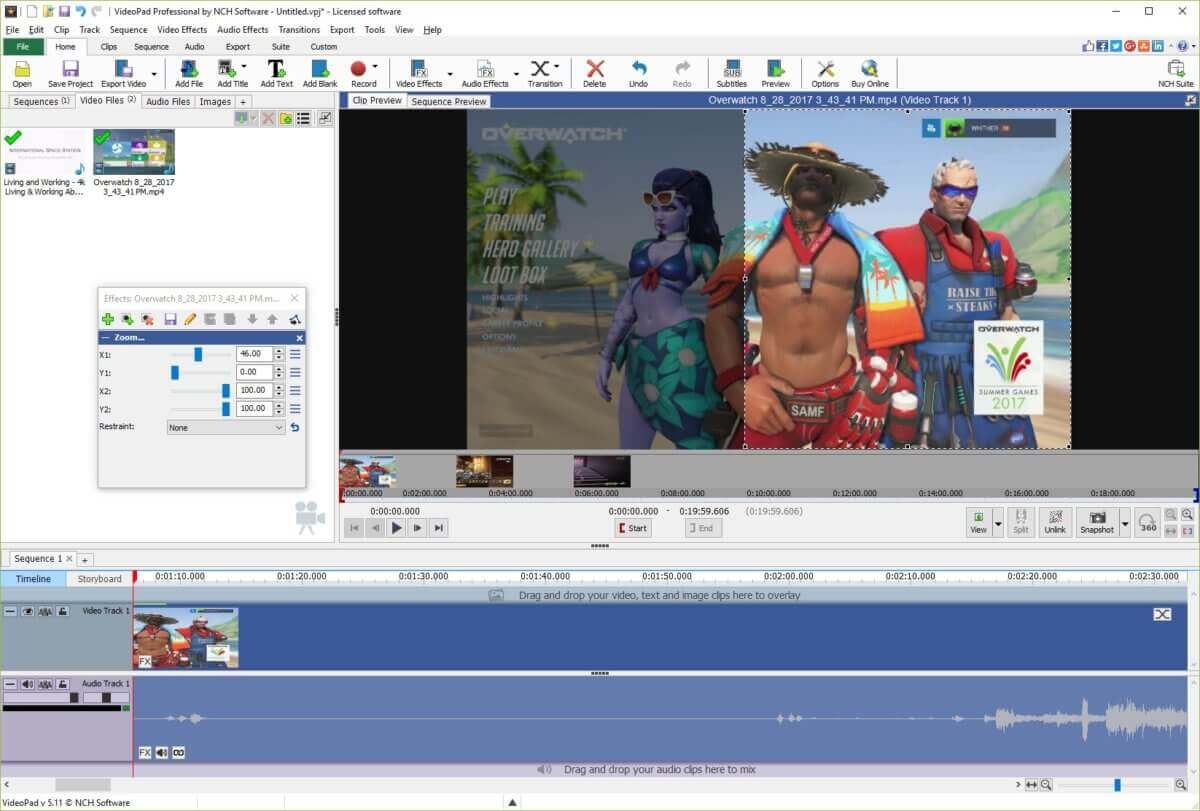Switch to Storyboard view
The image size is (1200, 811).
pos(100,579)
